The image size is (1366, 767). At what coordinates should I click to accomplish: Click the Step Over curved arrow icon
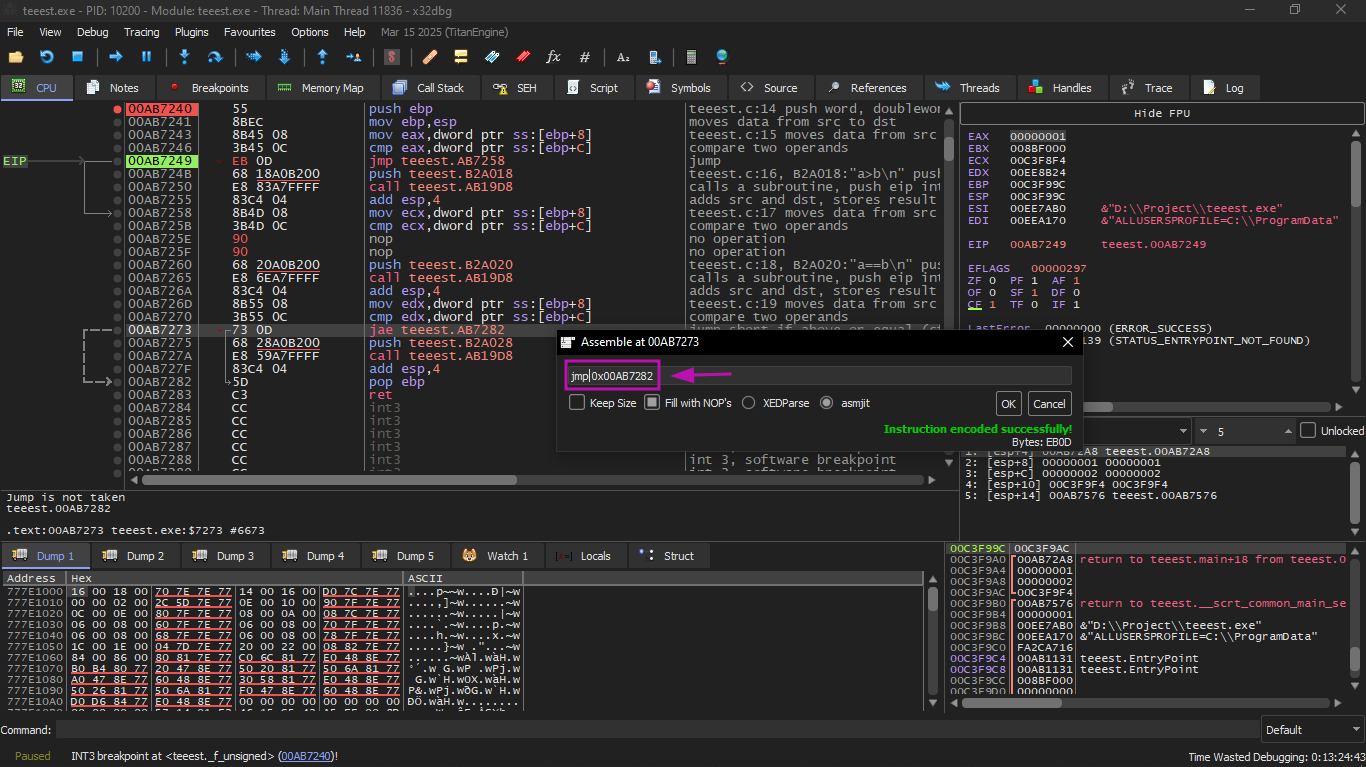[x=214, y=57]
